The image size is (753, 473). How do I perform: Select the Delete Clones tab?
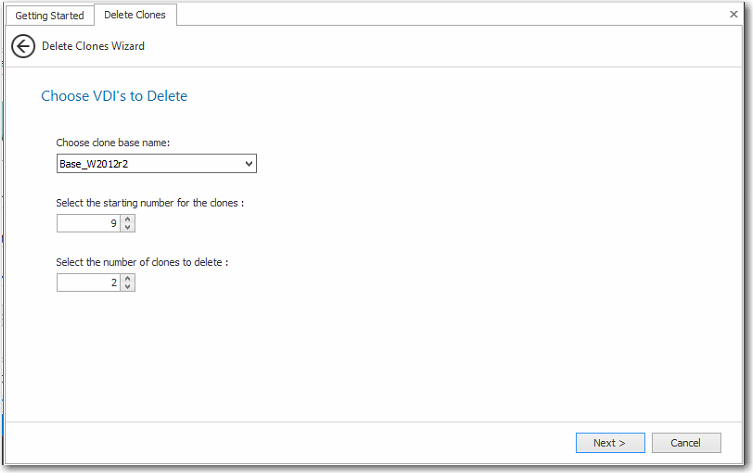(x=134, y=15)
